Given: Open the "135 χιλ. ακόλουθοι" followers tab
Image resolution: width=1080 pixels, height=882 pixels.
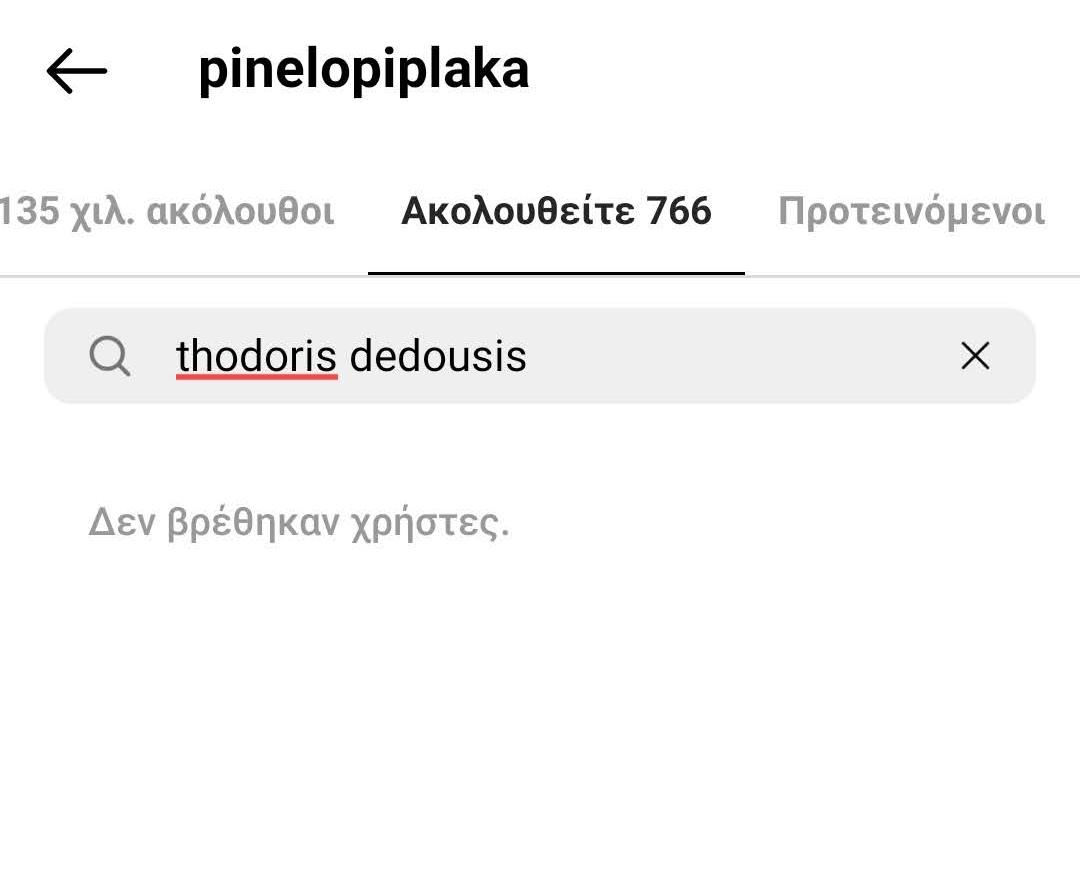Looking at the screenshot, I should click(166, 212).
